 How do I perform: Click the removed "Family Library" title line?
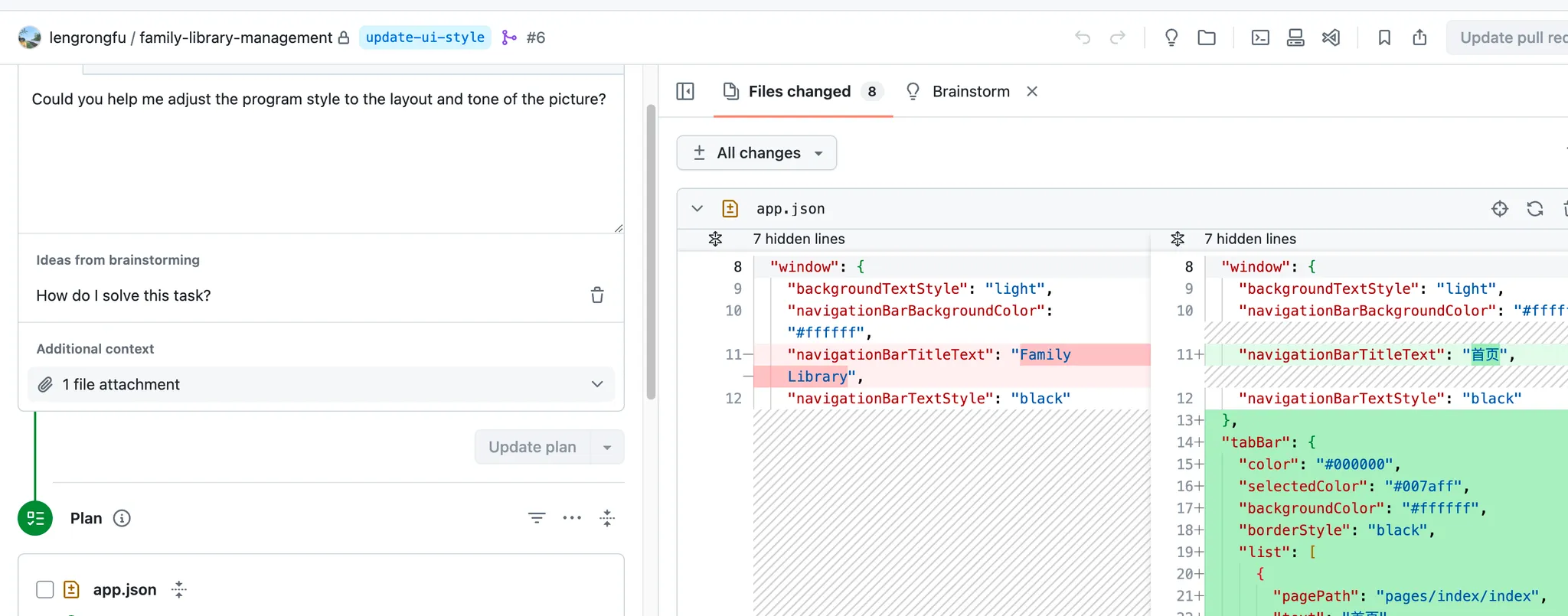point(952,366)
